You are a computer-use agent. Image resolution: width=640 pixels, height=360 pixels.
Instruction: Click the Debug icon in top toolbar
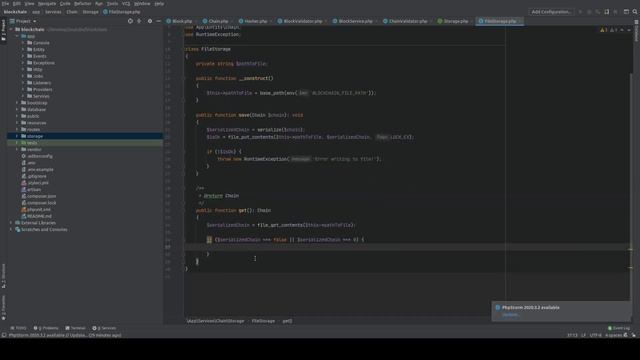click(589, 12)
